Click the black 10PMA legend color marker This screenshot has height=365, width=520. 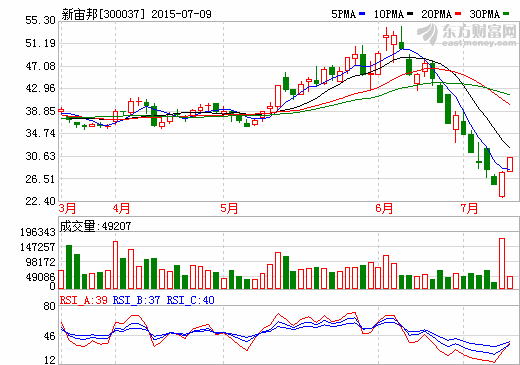click(x=410, y=14)
